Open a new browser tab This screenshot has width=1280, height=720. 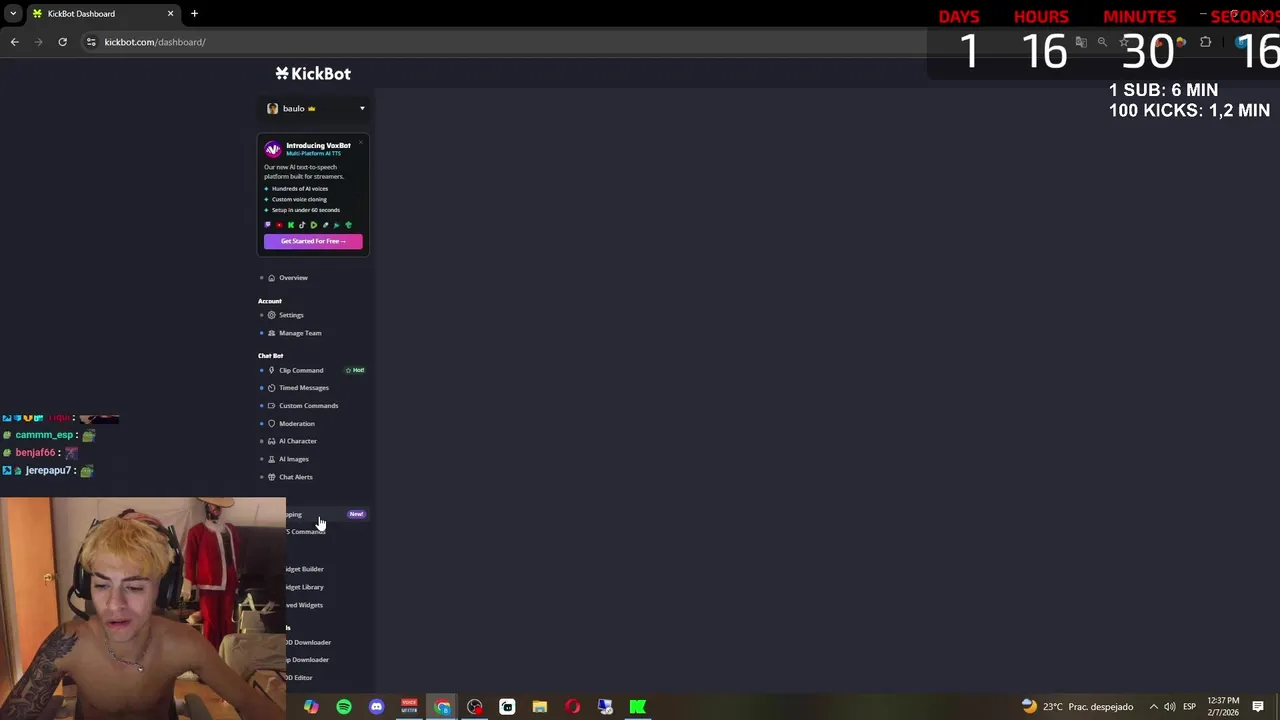(194, 13)
